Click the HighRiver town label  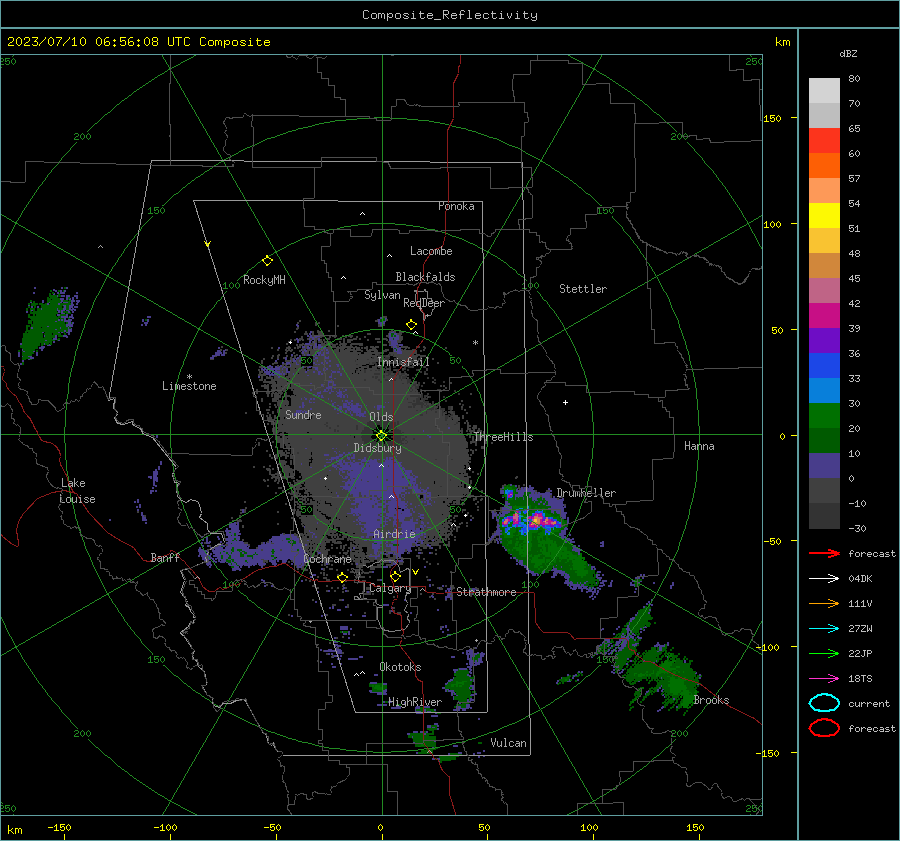point(415,702)
